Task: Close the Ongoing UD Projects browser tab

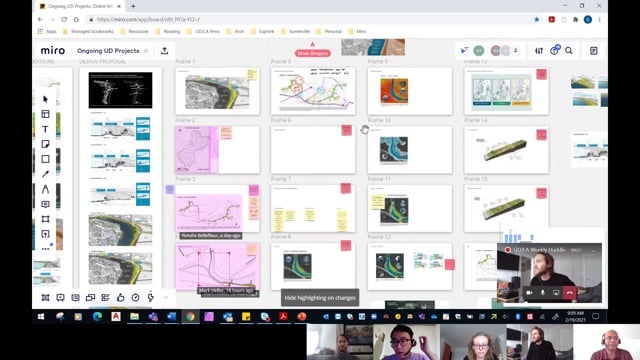Action: 119,6
